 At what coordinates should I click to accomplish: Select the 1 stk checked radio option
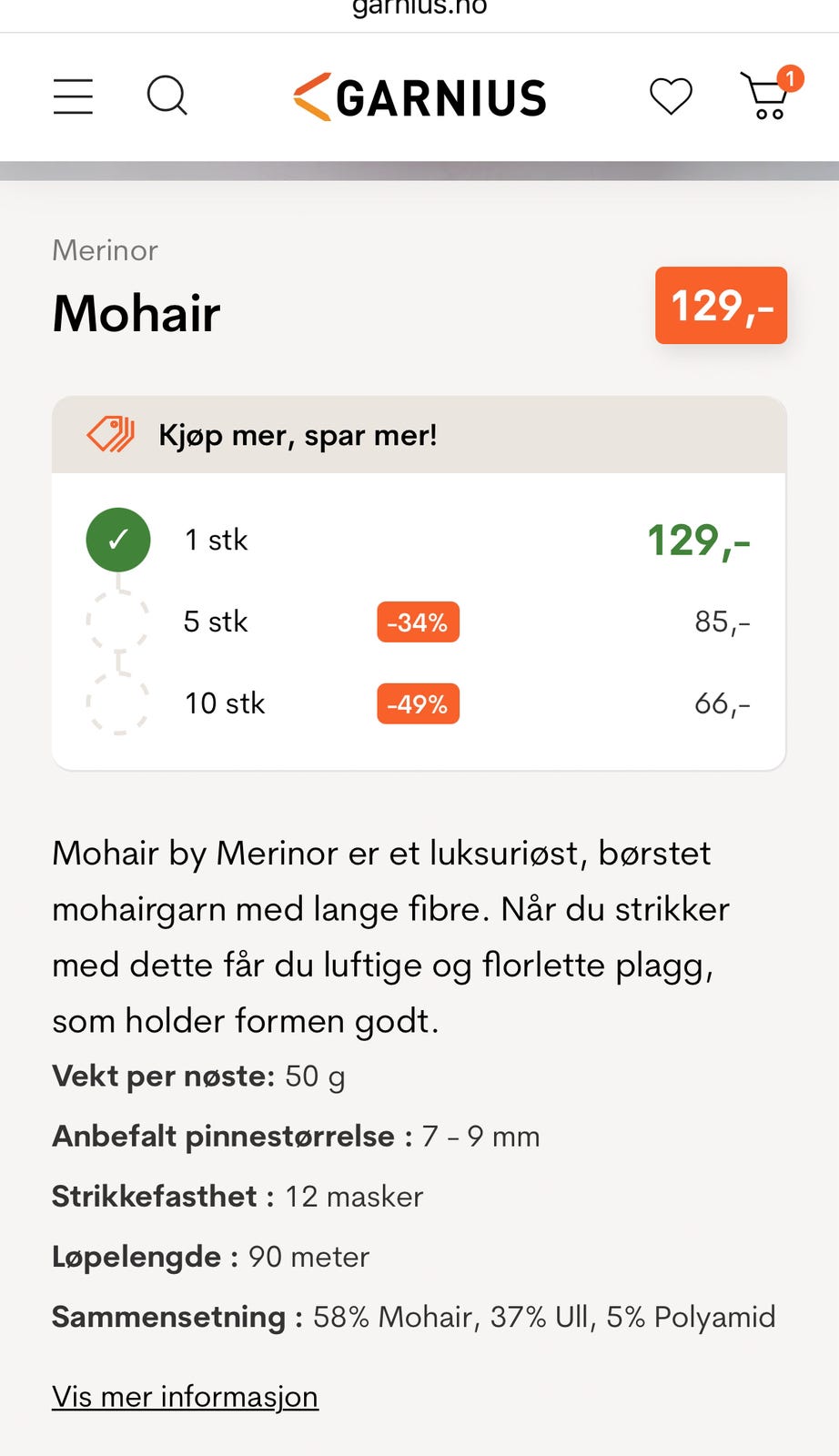pos(118,540)
